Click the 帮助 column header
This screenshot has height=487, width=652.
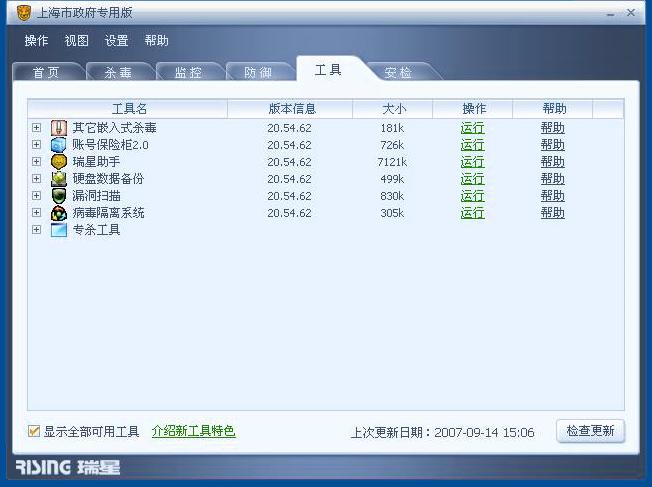click(x=553, y=109)
